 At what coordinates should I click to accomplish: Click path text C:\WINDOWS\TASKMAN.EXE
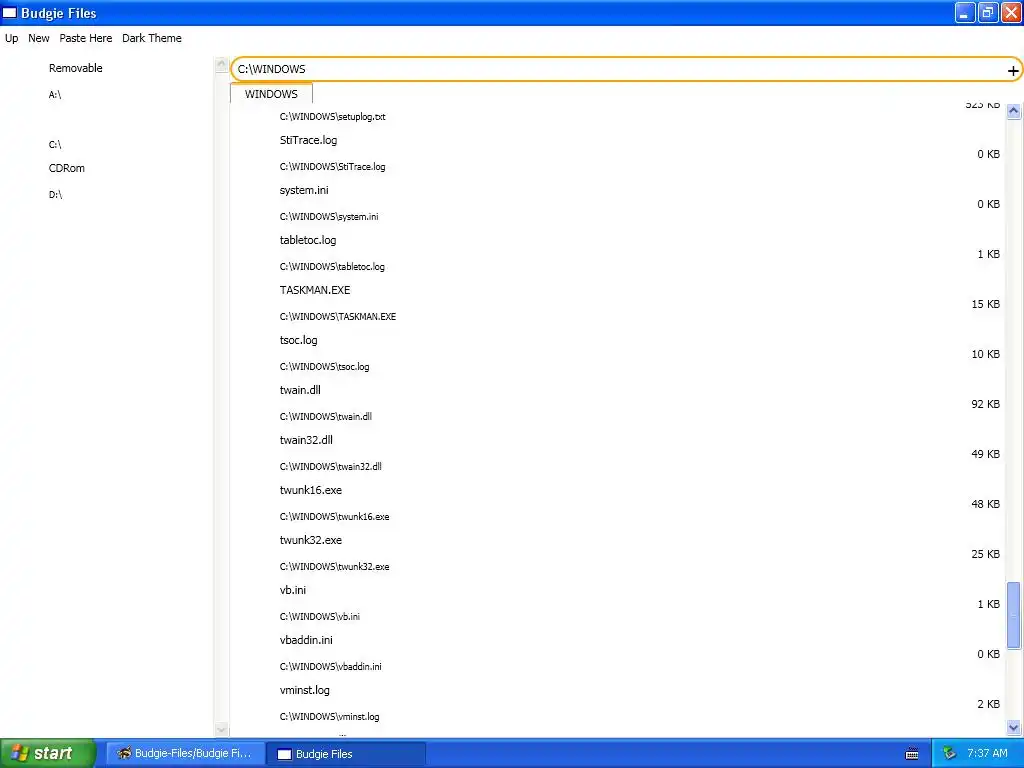point(338,317)
